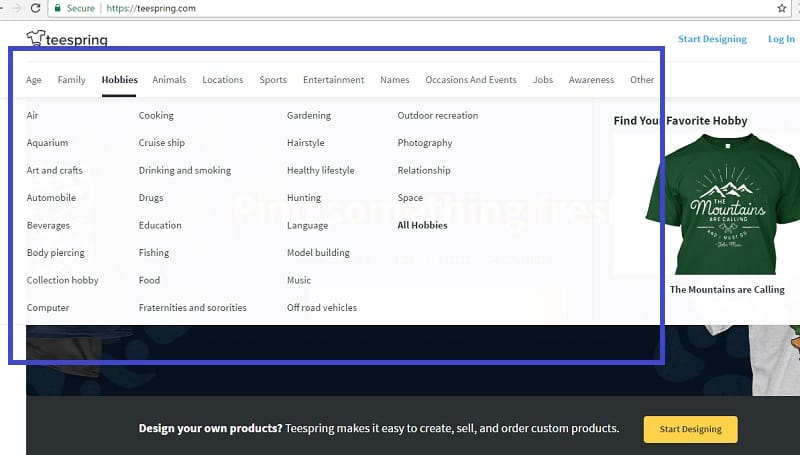Image resolution: width=800 pixels, height=455 pixels.
Task: Click the Log In link
Action: [781, 39]
